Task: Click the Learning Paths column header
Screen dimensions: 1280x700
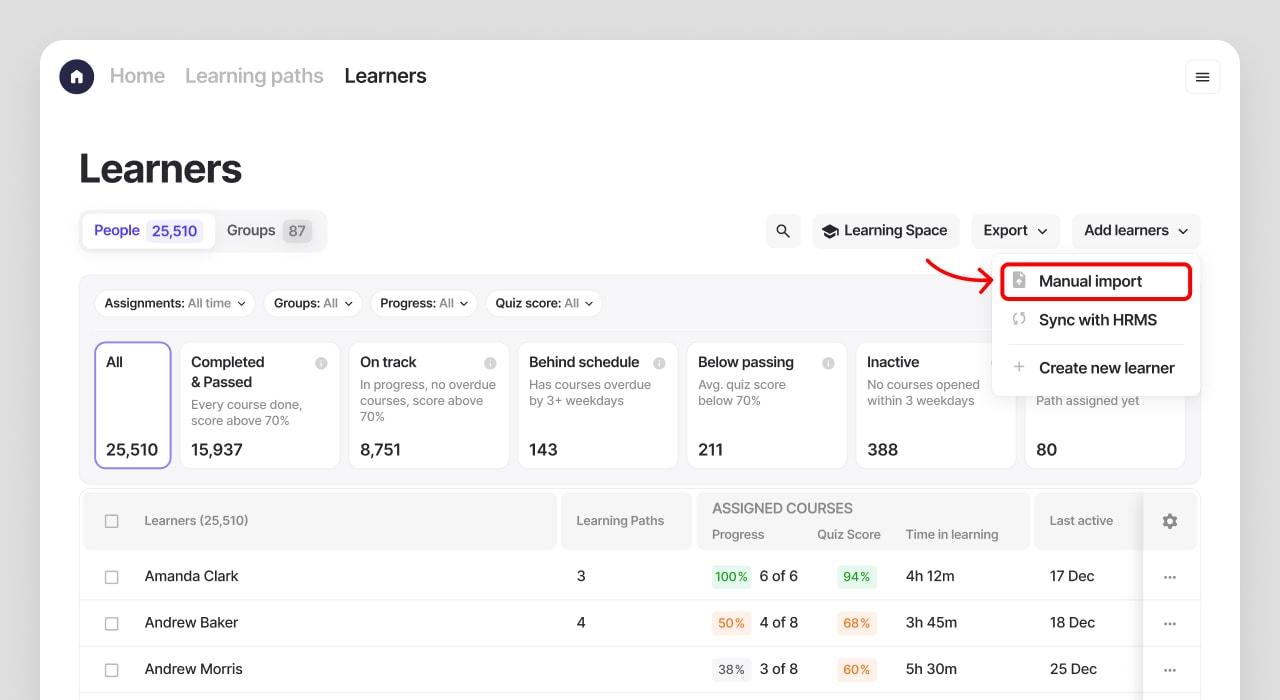Action: [620, 521]
